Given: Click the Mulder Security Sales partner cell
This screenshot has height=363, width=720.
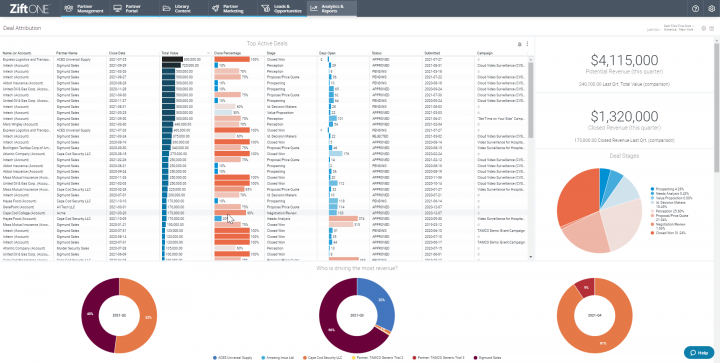Looking at the screenshot, I should pos(73,248).
